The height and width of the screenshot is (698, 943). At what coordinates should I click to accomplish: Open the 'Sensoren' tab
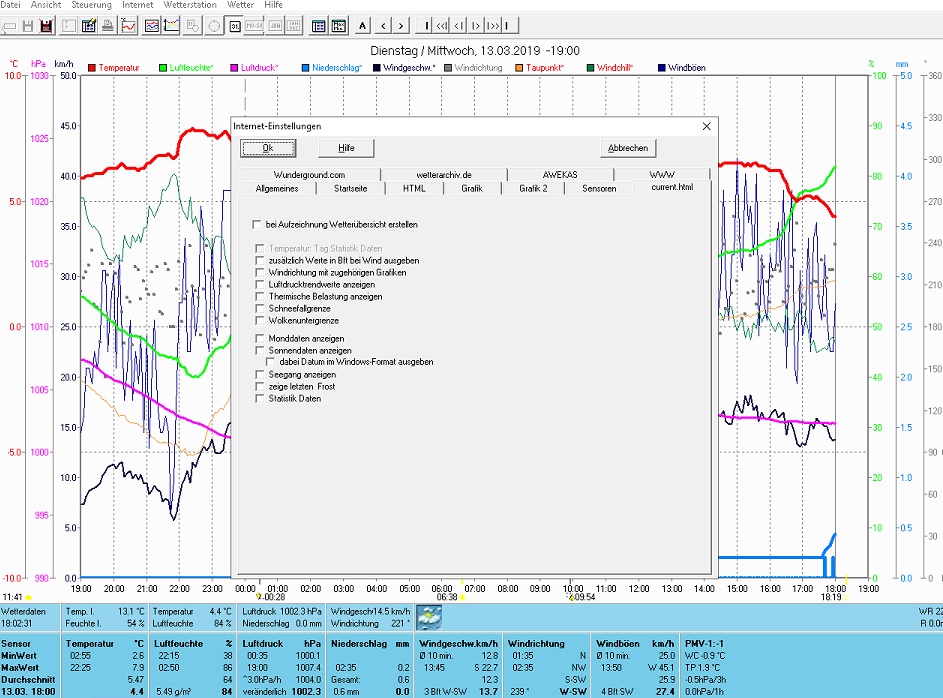click(x=599, y=188)
